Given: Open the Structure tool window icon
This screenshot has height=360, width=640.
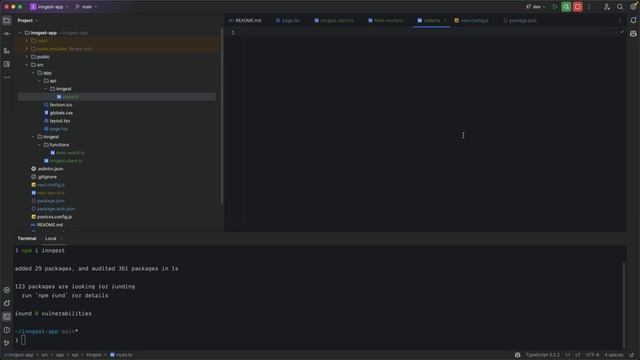Looking at the screenshot, I should pos(7,51).
